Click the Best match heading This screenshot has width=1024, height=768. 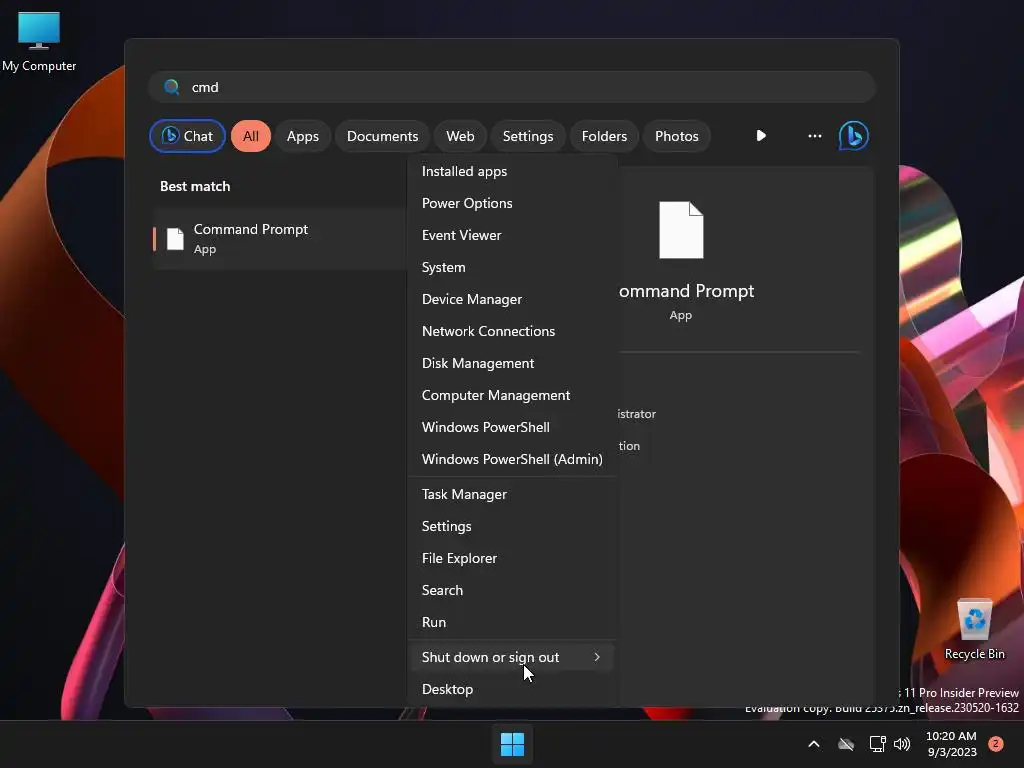[x=195, y=186]
